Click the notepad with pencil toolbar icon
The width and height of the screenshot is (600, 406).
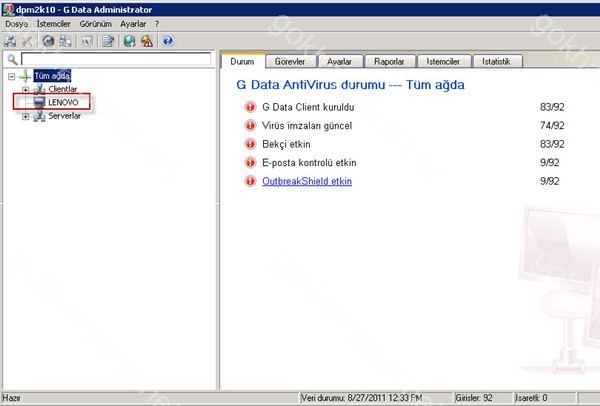click(x=108, y=41)
